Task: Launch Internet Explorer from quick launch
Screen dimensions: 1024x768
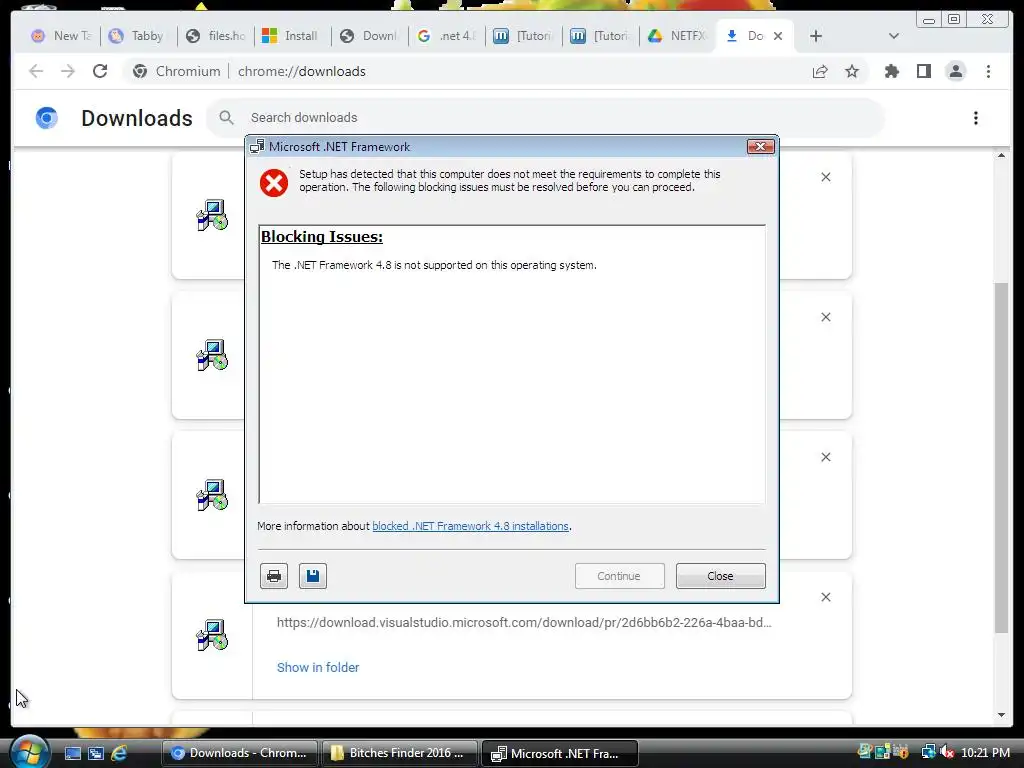Action: tap(119, 753)
